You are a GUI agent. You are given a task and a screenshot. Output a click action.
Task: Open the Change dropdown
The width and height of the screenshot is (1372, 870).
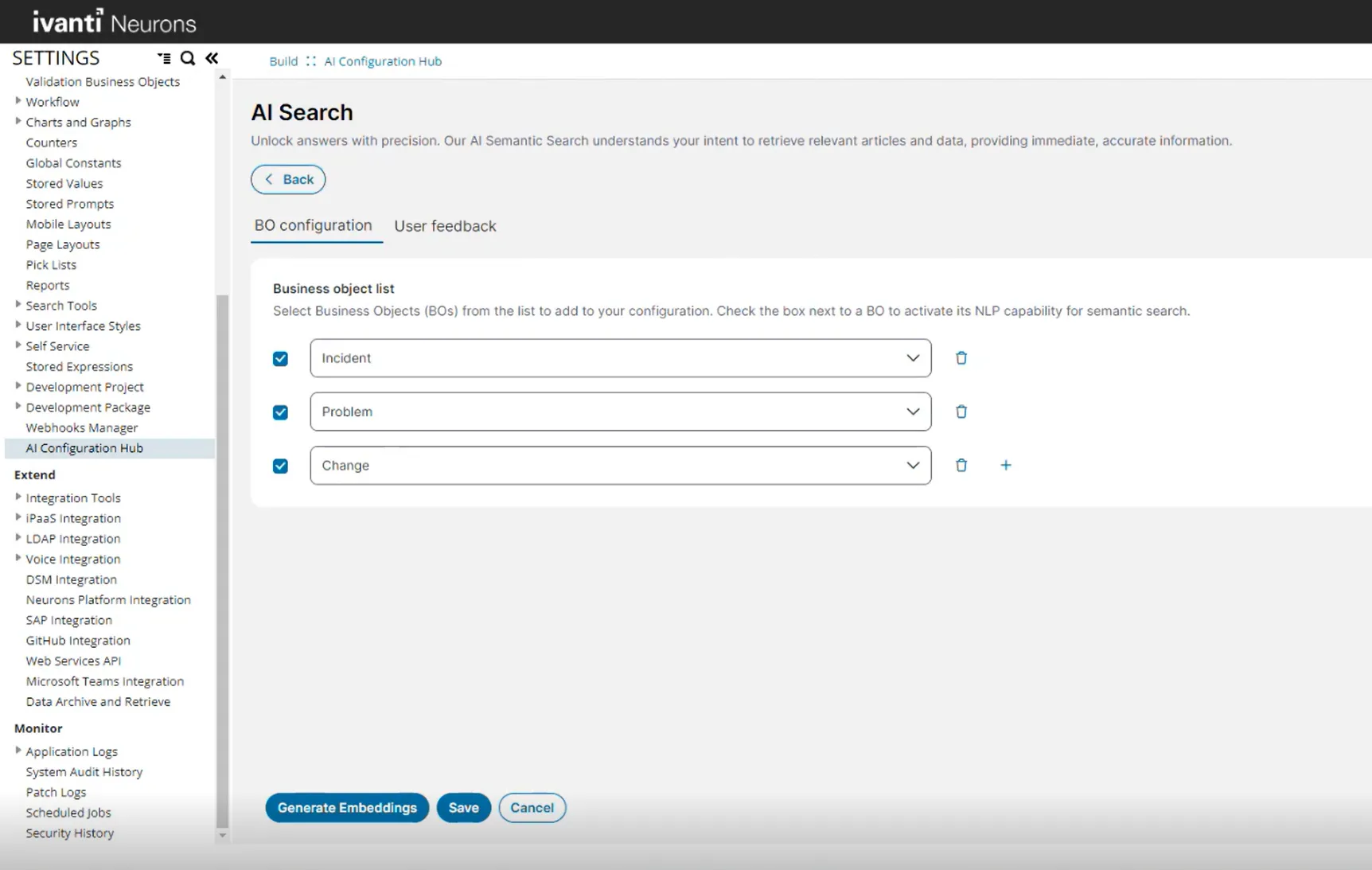[x=621, y=466]
